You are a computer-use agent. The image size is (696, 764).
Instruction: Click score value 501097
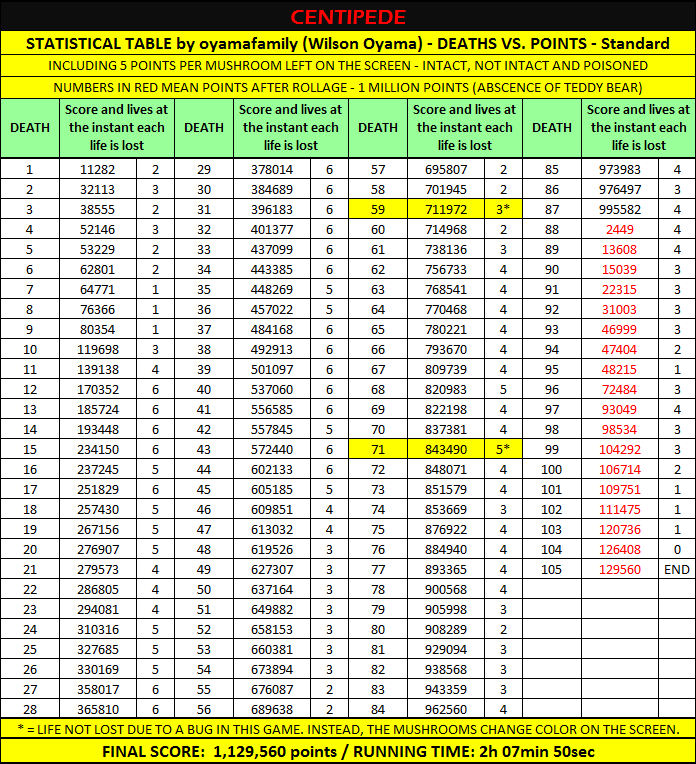click(x=271, y=369)
